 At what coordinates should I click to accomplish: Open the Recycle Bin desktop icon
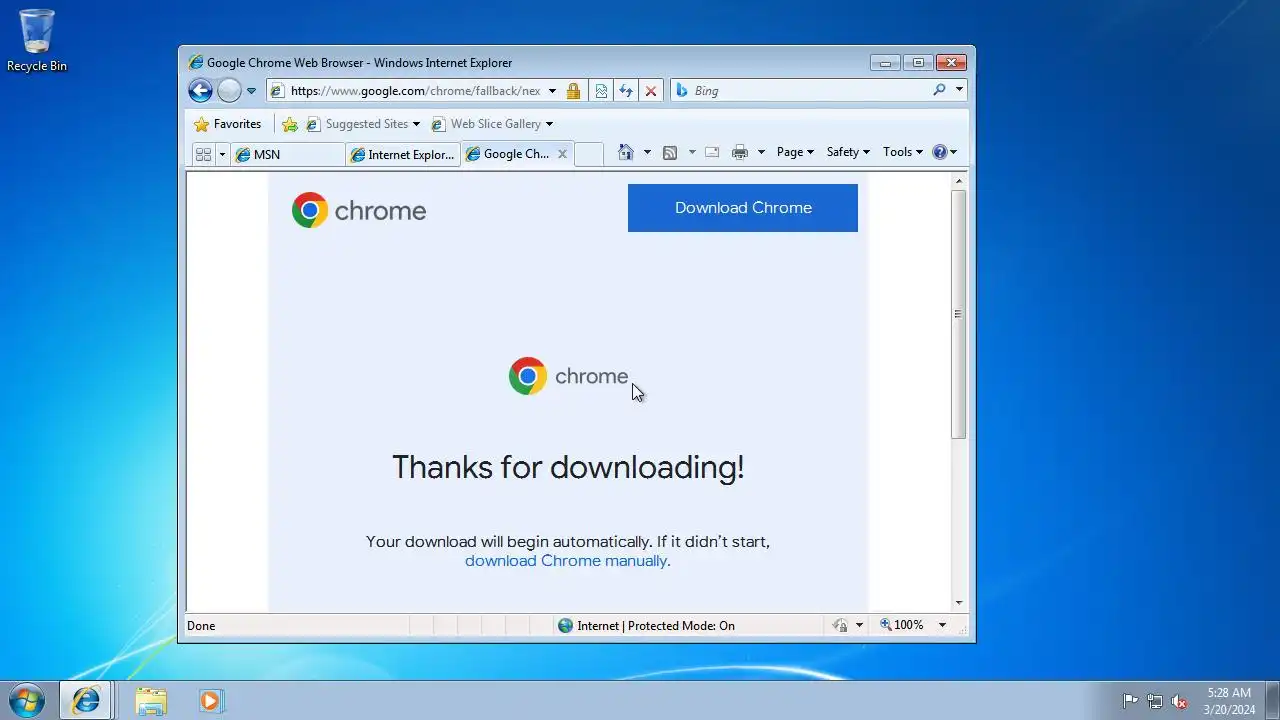[37, 41]
